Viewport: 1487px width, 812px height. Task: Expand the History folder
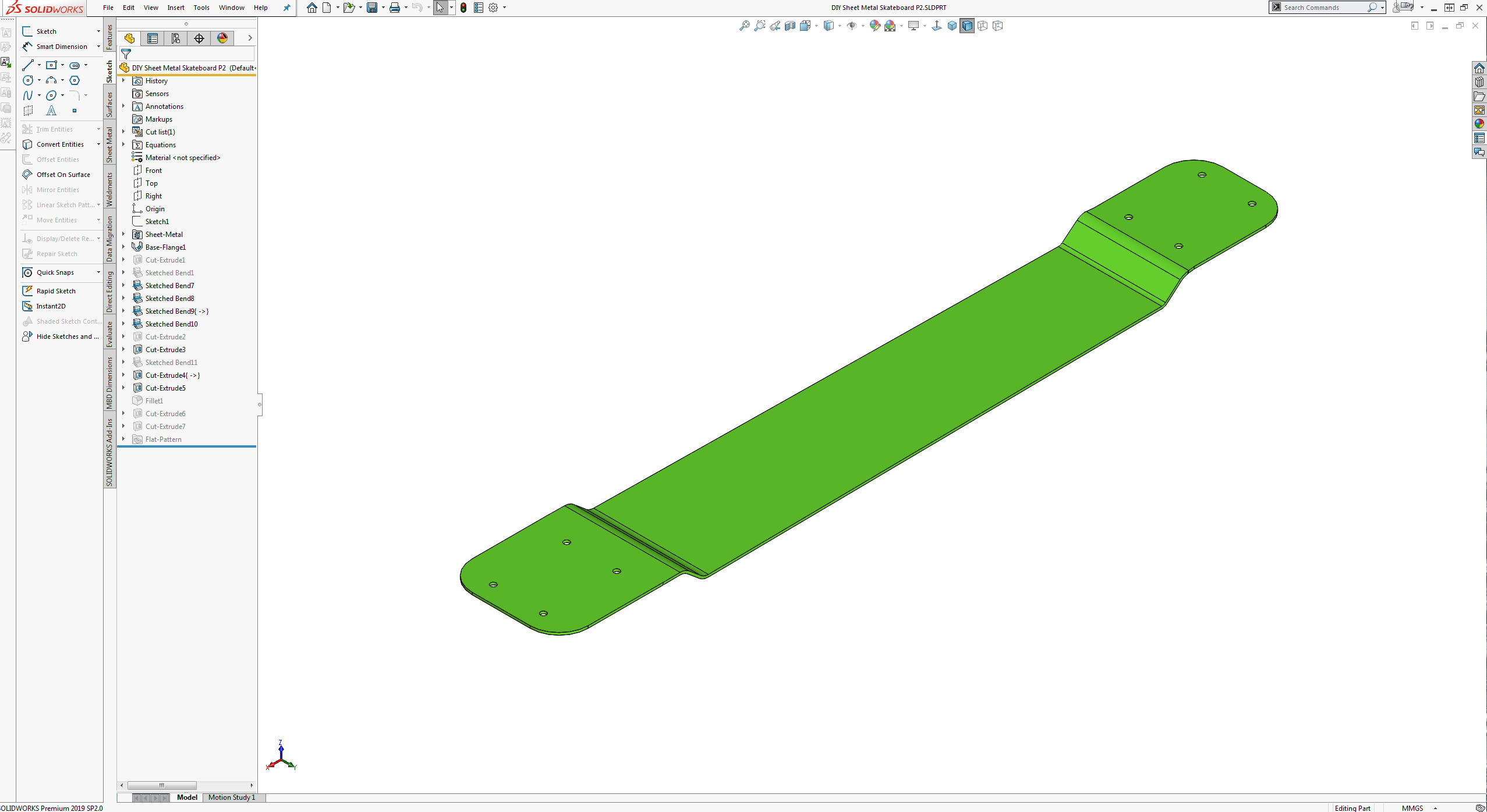[123, 81]
